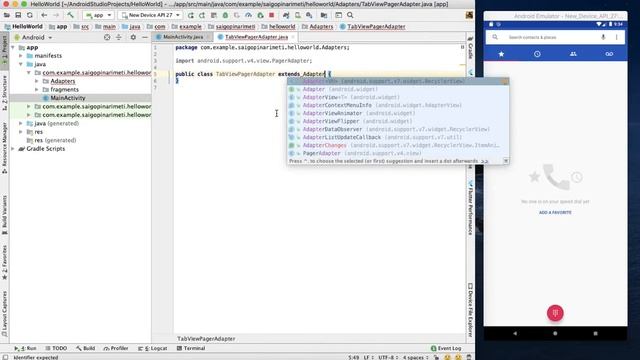
Task: Open the Android project view dropdown
Action: pos(33,37)
